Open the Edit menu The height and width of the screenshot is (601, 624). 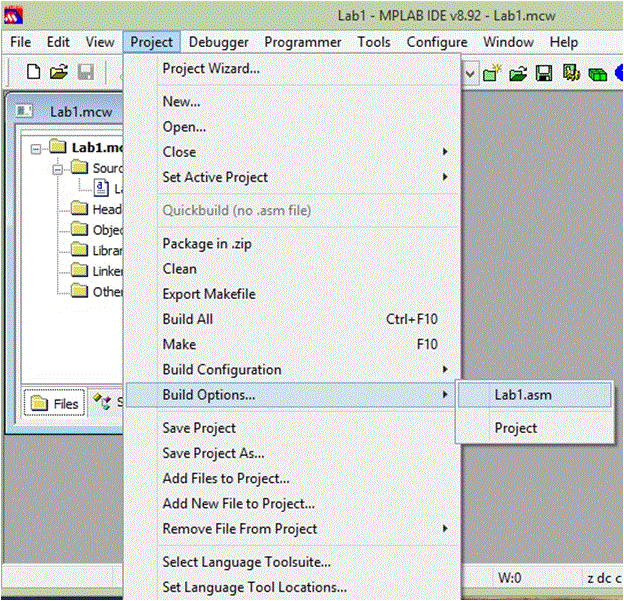tap(58, 42)
